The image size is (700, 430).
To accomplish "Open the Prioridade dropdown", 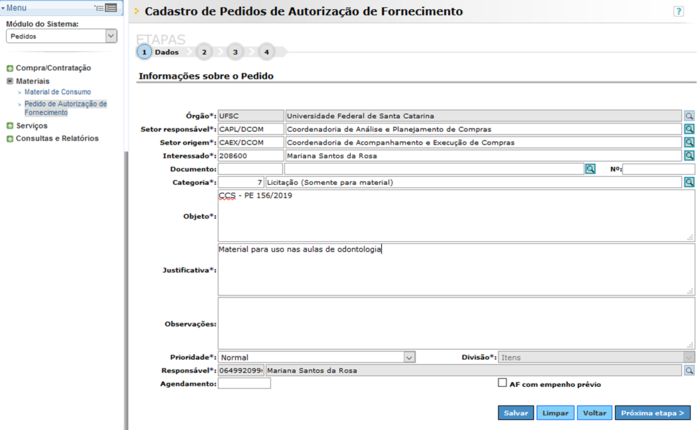I will [x=316, y=357].
